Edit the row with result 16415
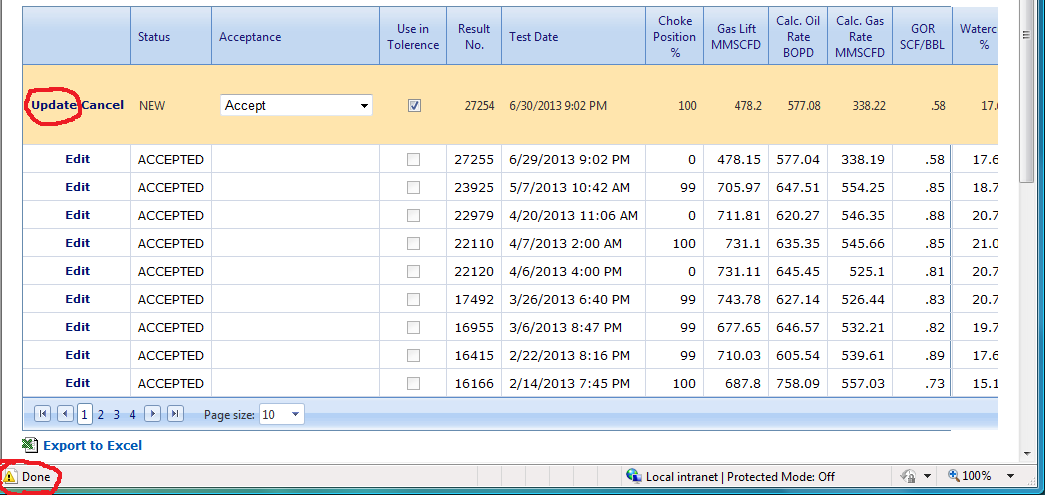 coord(77,355)
